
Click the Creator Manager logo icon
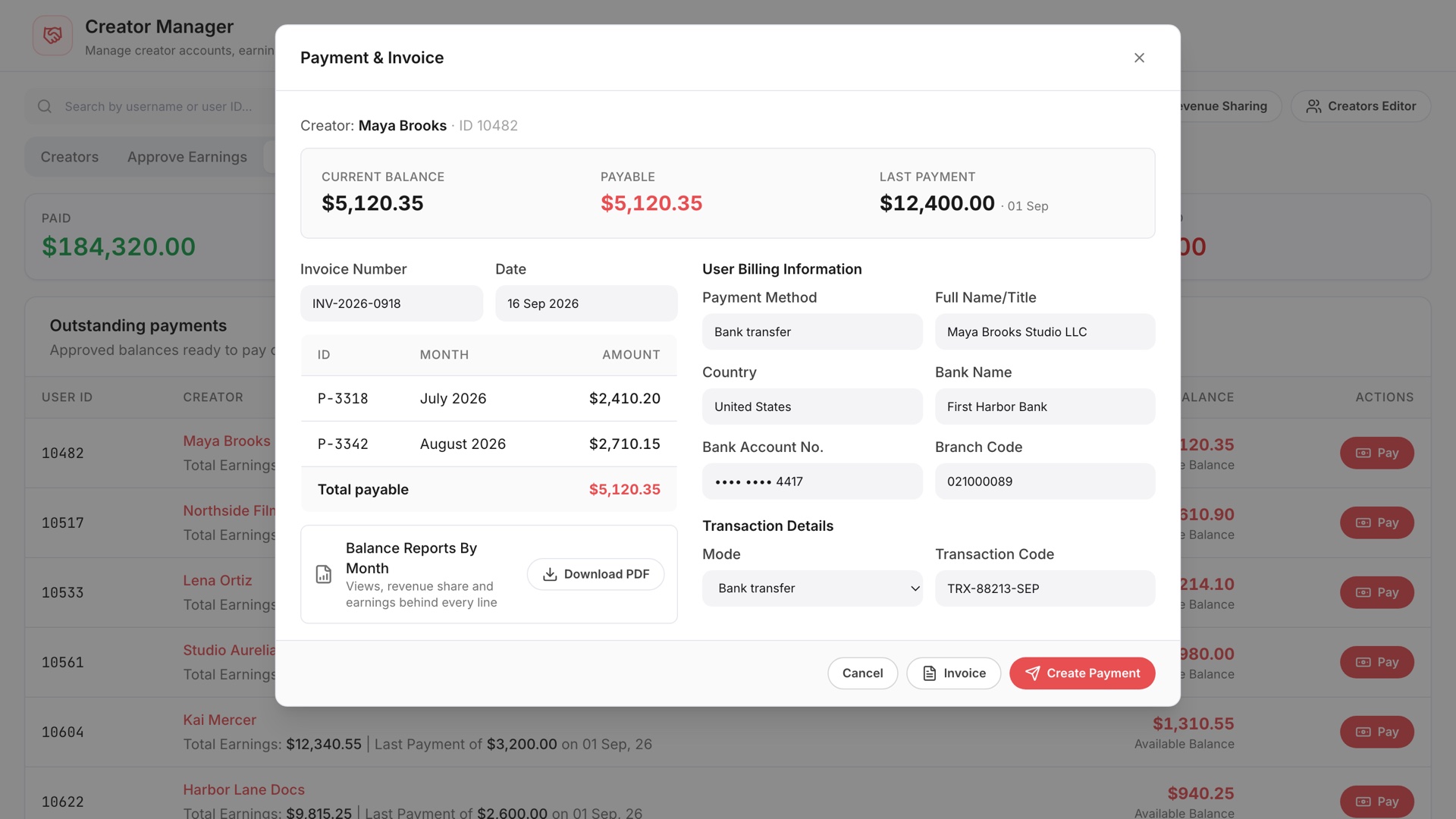tap(52, 36)
